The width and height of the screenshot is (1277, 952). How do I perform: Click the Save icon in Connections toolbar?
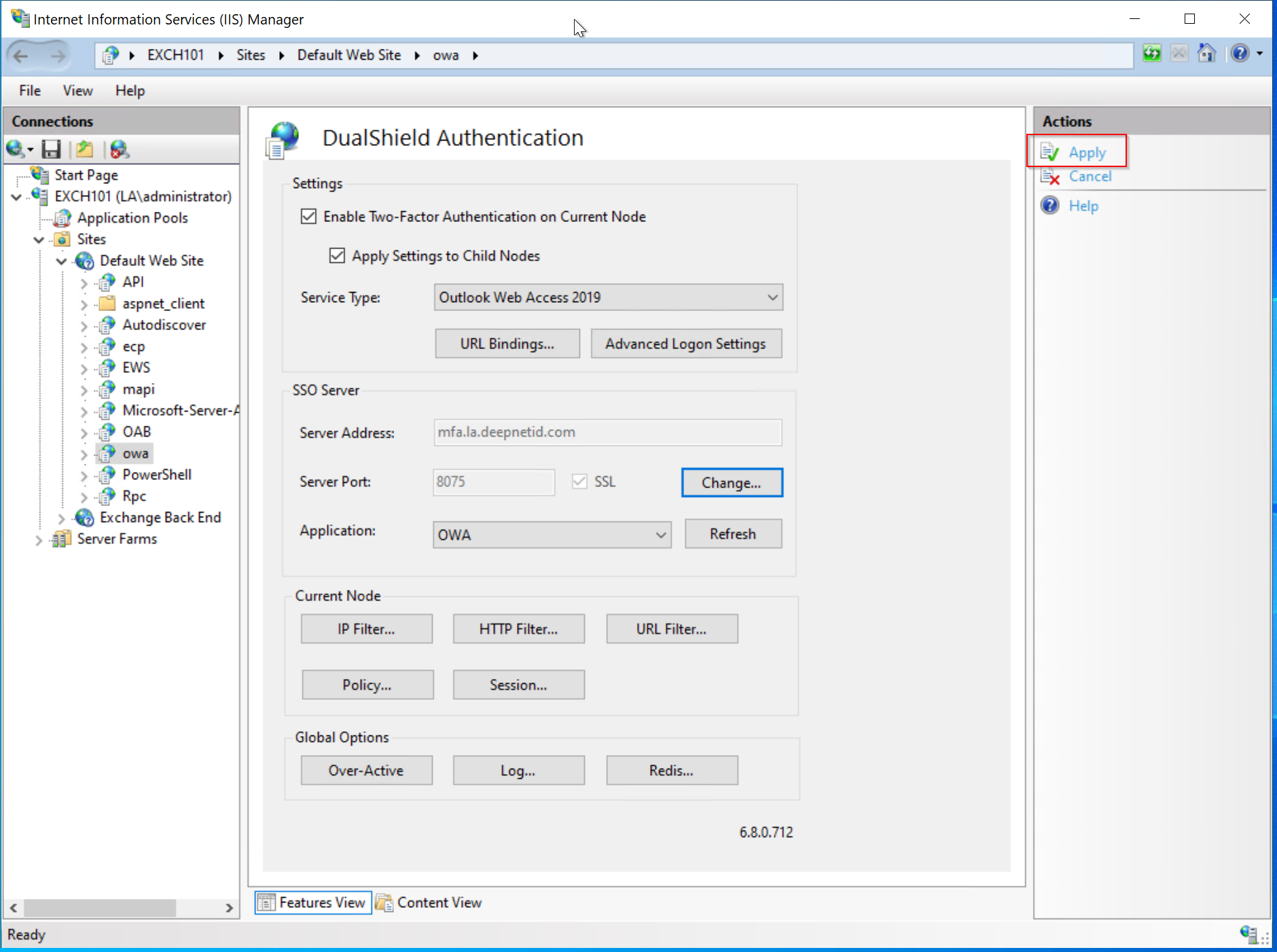click(51, 149)
